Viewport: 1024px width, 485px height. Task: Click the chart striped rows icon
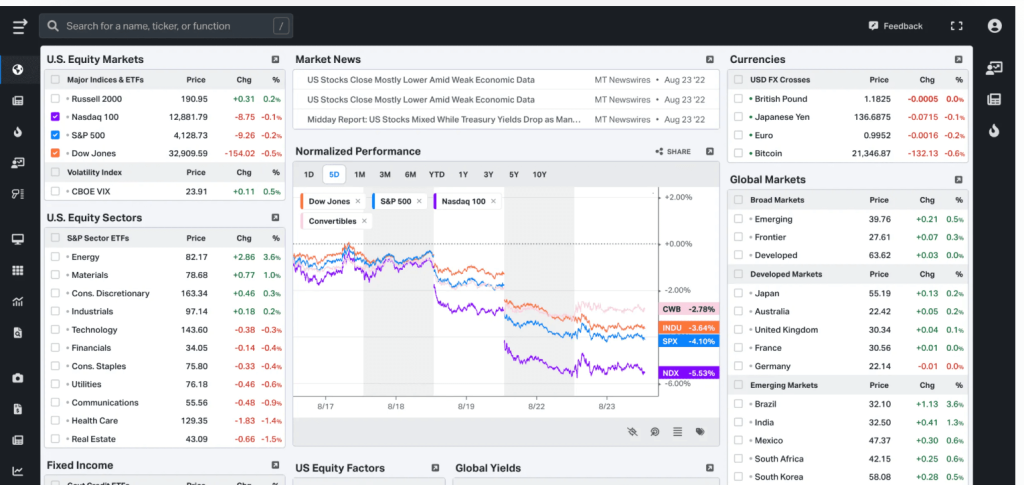[x=677, y=431]
